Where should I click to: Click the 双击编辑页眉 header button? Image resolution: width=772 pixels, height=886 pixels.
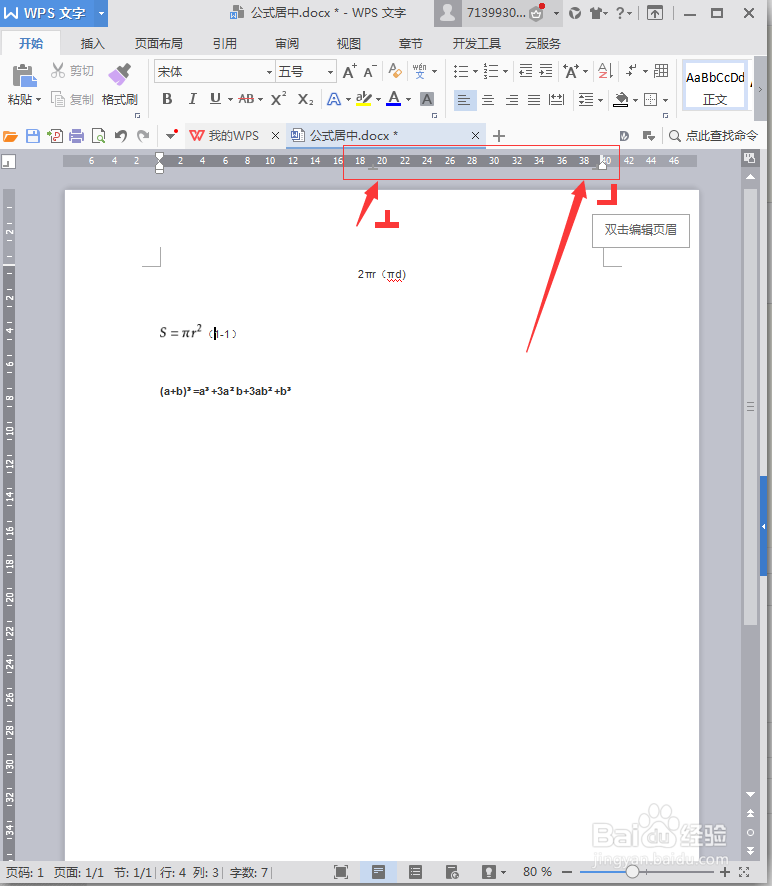[641, 230]
